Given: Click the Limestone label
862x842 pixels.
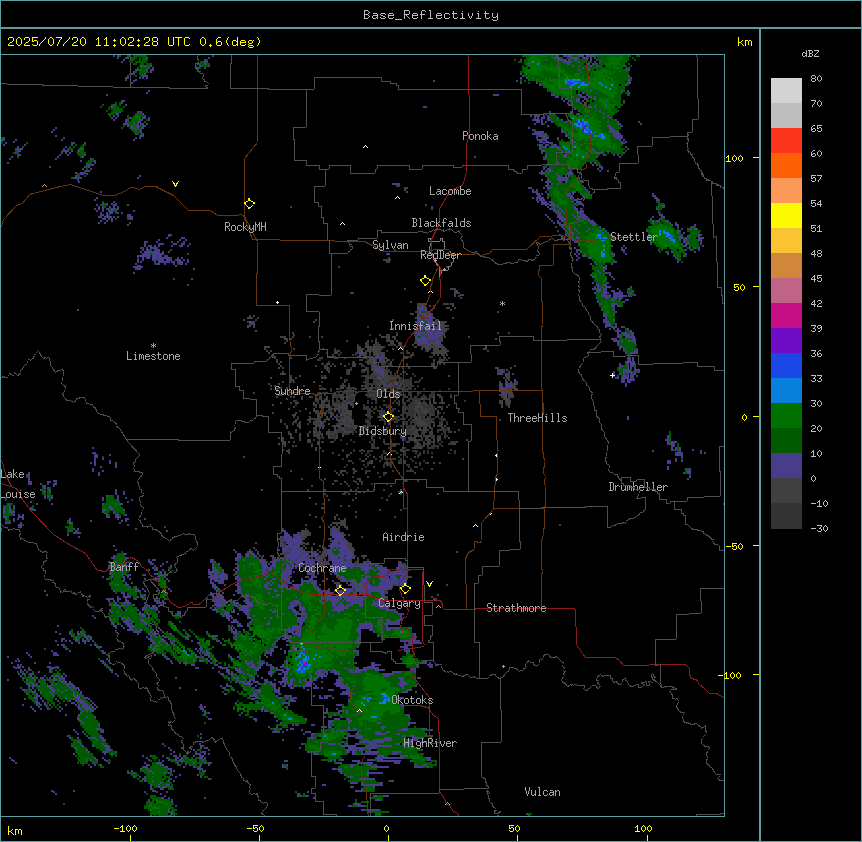Looking at the screenshot, I should [153, 356].
